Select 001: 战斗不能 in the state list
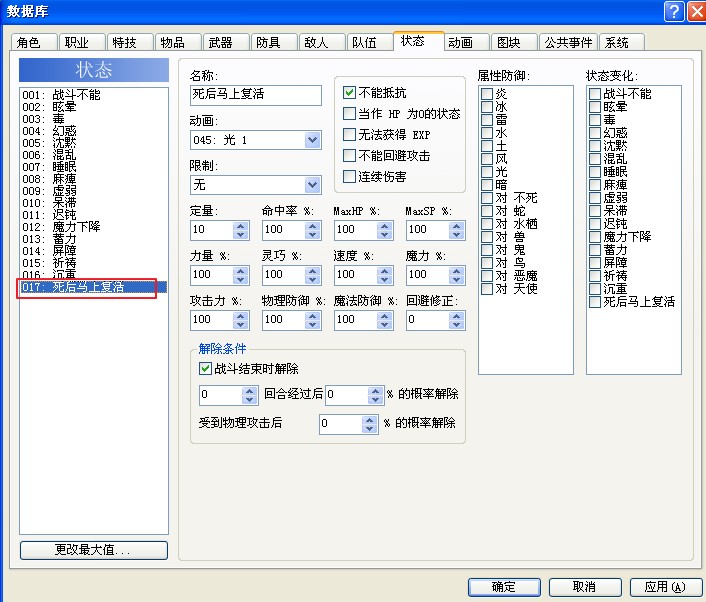This screenshot has width=706, height=602. pyautogui.click(x=94, y=95)
